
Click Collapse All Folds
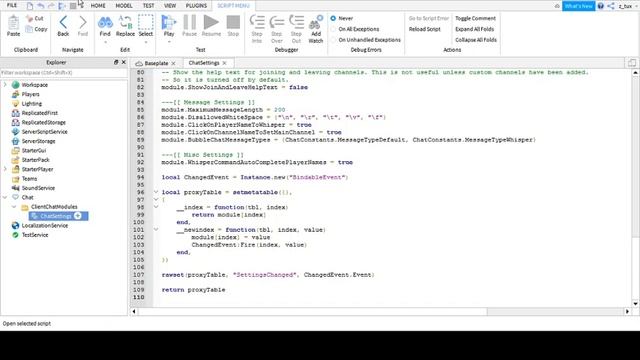tap(476, 40)
